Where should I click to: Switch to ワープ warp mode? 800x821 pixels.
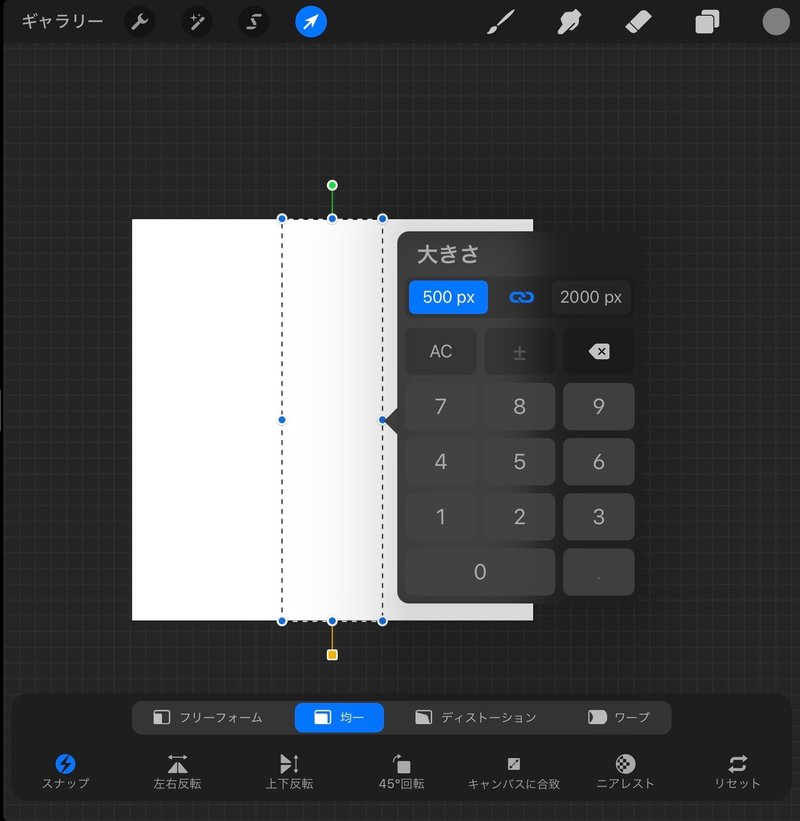619,717
